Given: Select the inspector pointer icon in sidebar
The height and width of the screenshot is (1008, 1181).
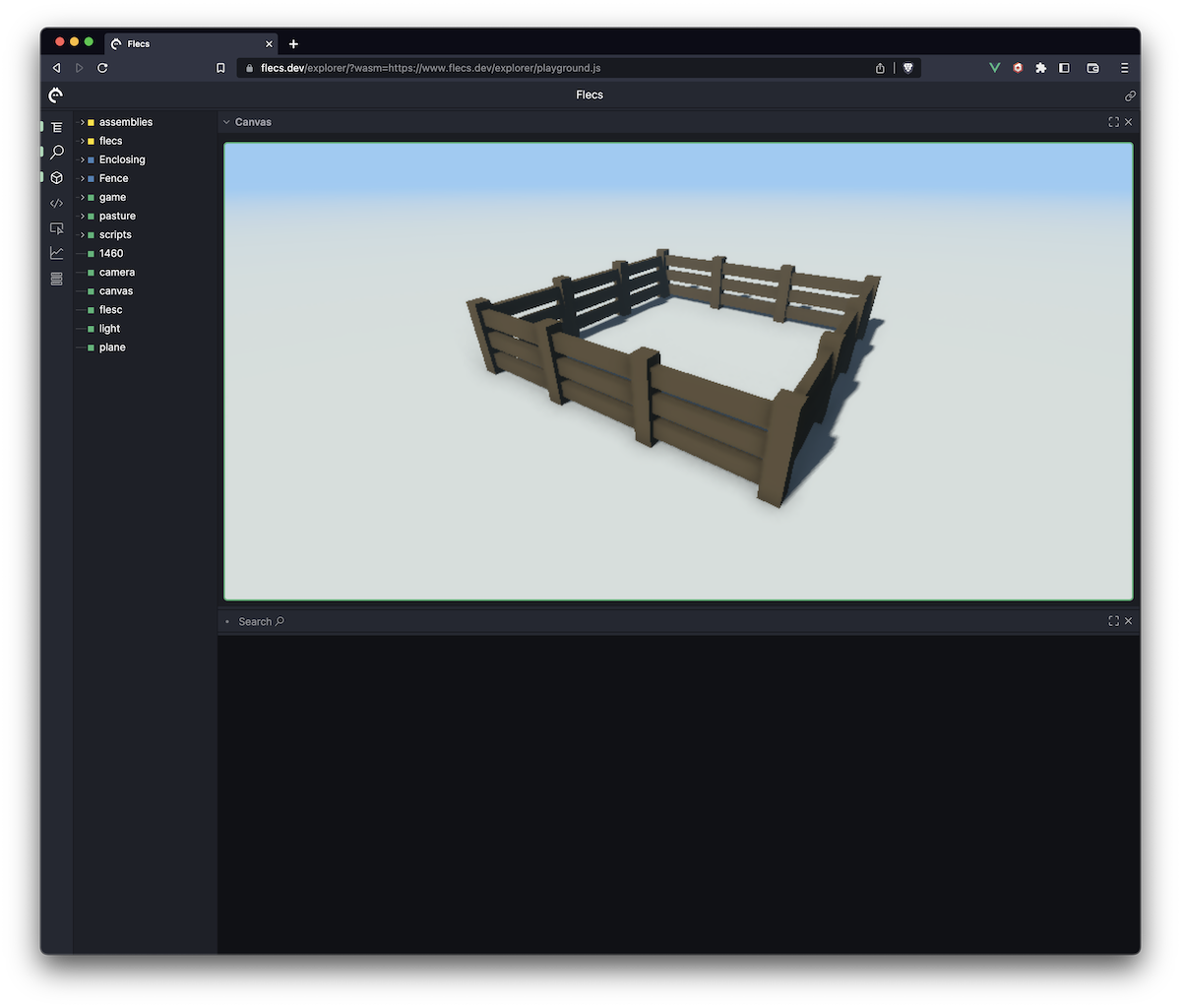Looking at the screenshot, I should pos(56,227).
